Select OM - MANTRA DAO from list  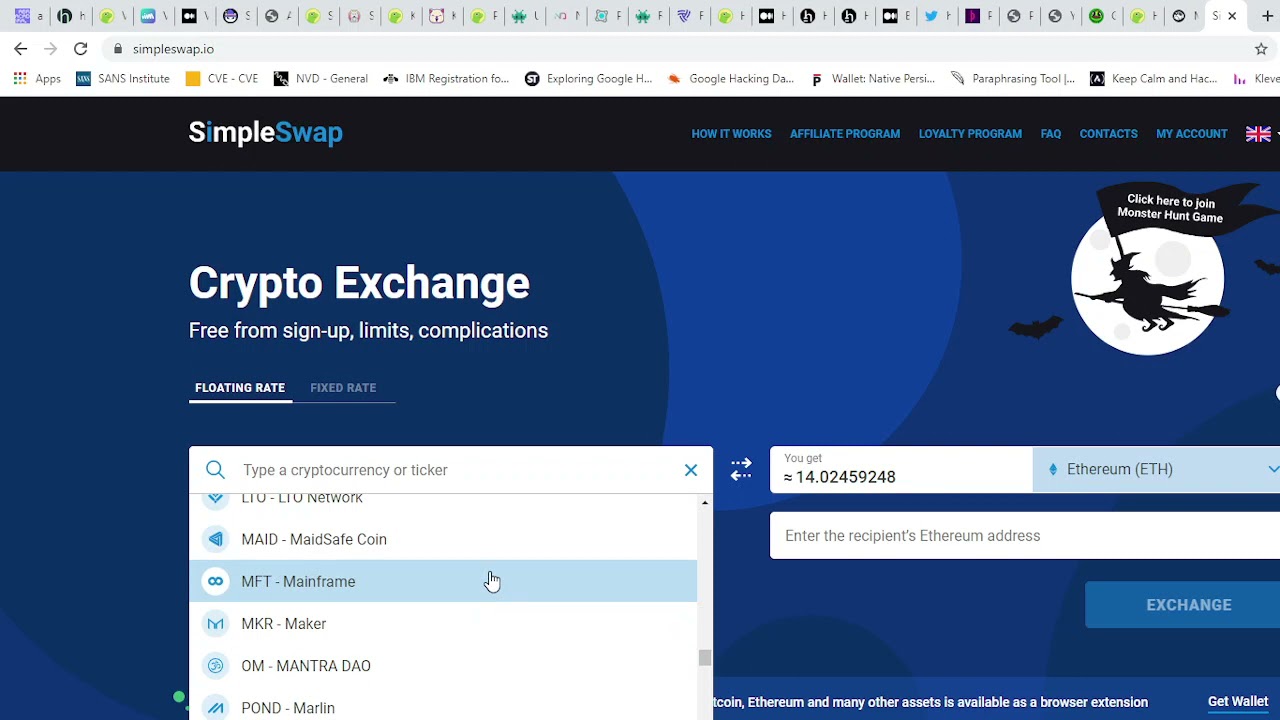click(x=443, y=666)
